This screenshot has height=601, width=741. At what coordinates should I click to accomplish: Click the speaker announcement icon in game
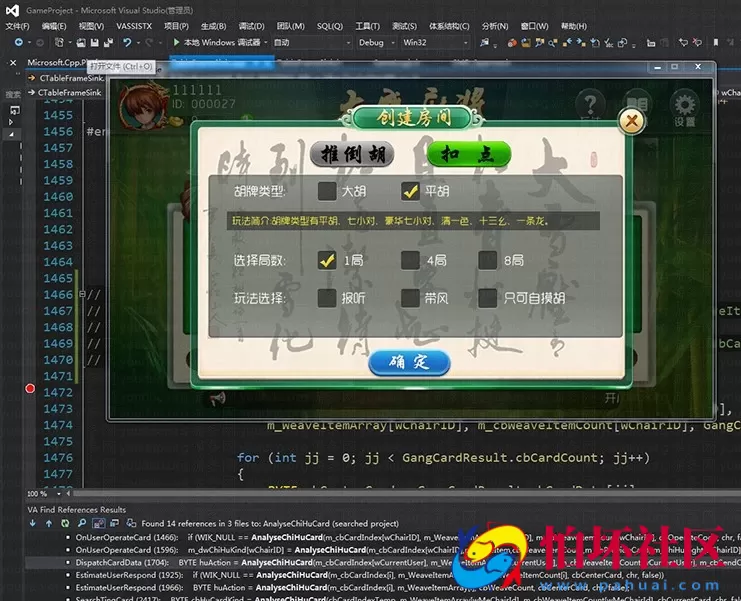pos(218,399)
